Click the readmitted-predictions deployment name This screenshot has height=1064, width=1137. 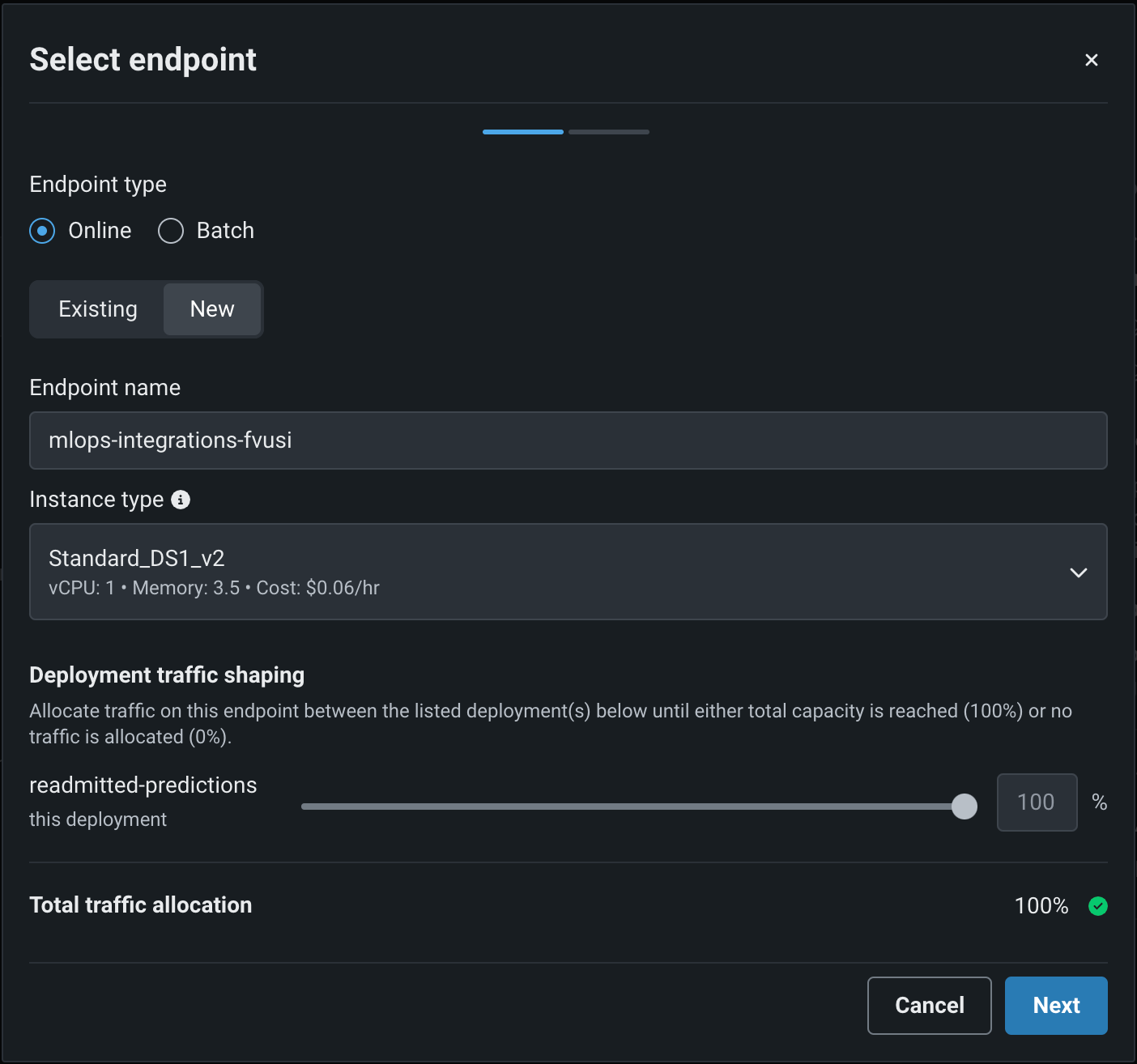[x=143, y=785]
